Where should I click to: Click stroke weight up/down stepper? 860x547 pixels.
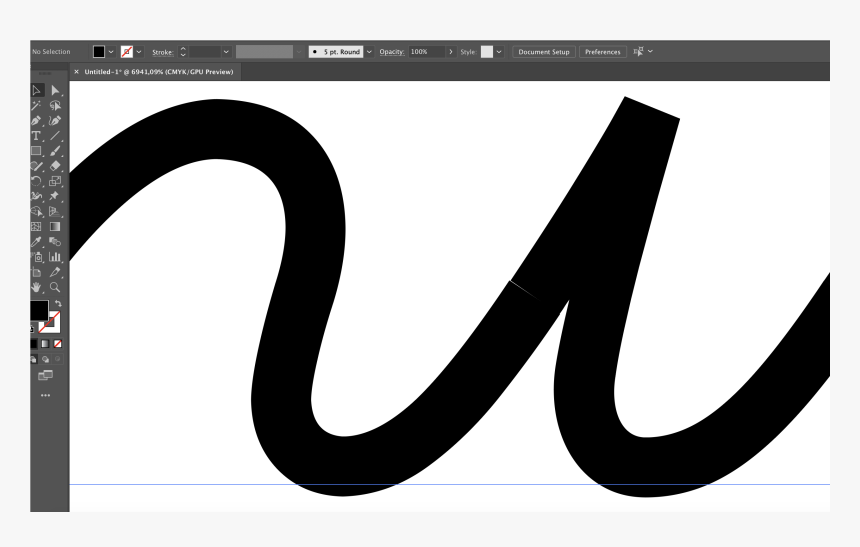pyautogui.click(x=183, y=52)
